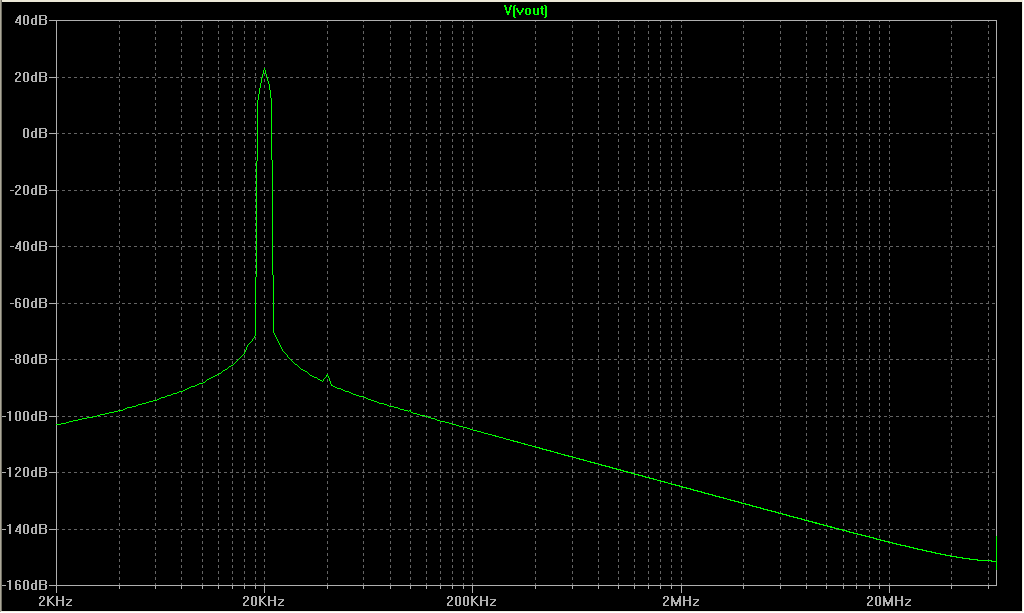Click the resonance peak tip near 20KHz
This screenshot has width=1024, height=613.
click(x=264, y=69)
